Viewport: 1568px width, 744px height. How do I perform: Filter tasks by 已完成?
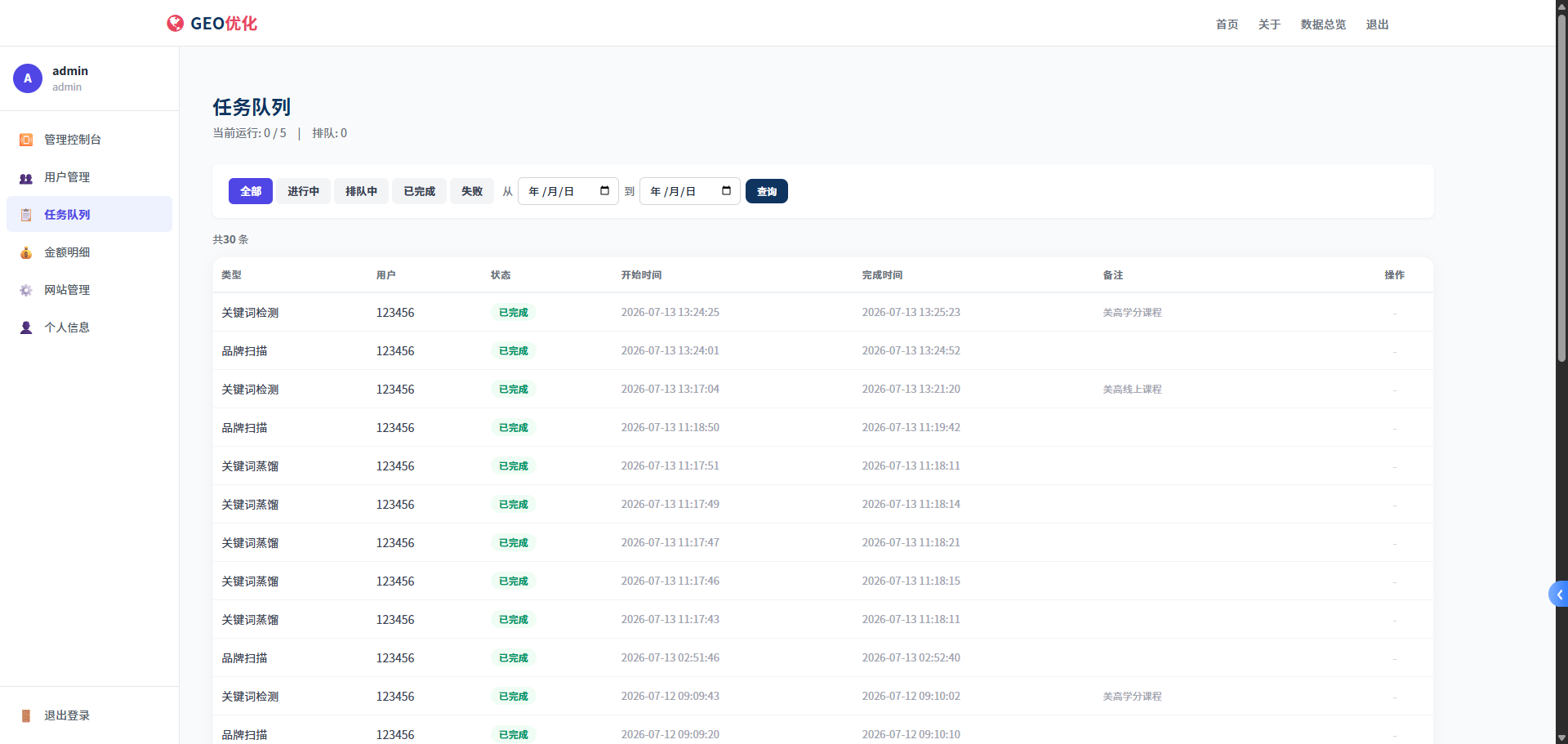(419, 191)
